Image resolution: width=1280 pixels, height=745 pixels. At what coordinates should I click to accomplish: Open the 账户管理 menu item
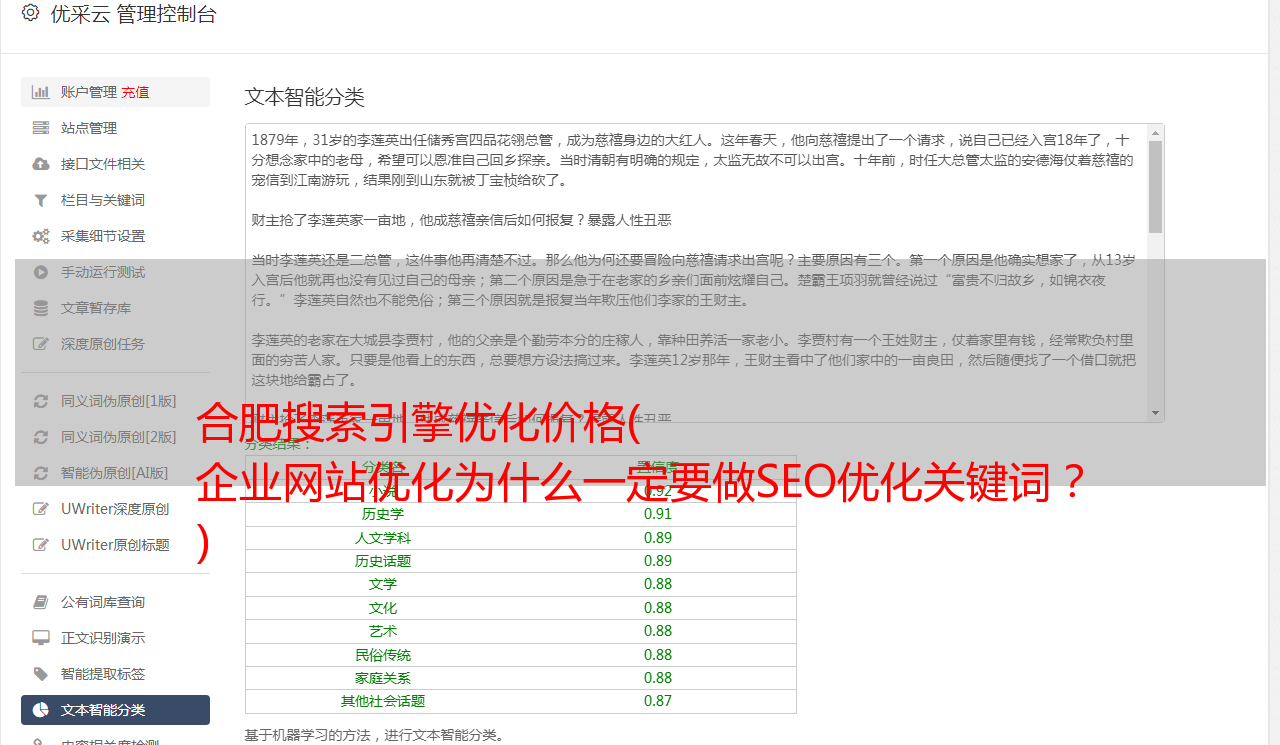coord(115,92)
